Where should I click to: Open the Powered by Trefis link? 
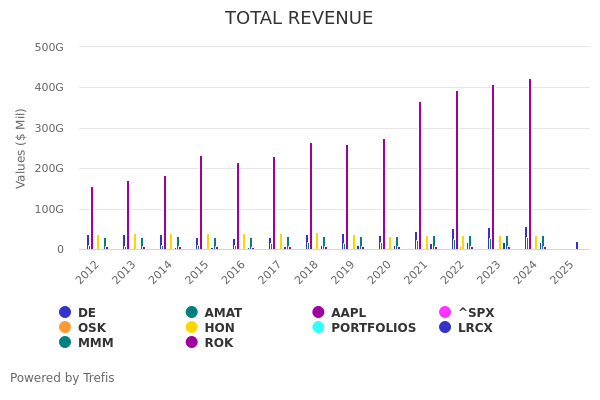pos(62,378)
